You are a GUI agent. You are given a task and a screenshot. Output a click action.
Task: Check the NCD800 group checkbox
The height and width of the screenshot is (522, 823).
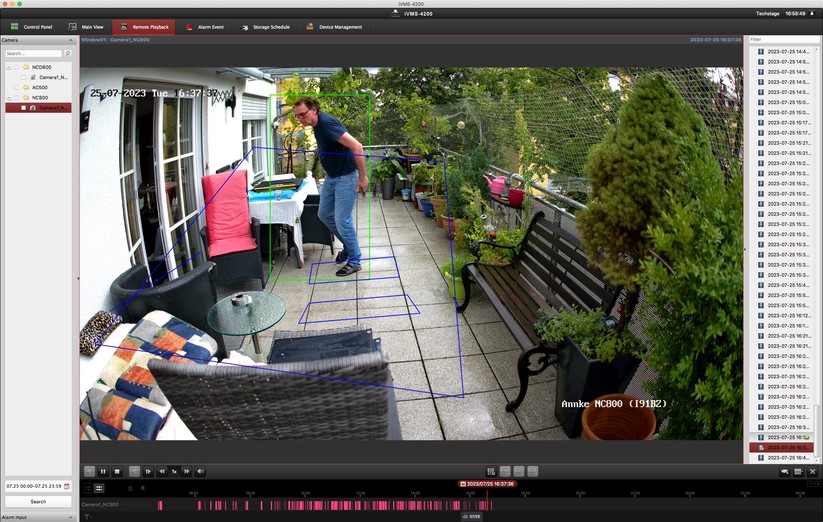[16, 67]
